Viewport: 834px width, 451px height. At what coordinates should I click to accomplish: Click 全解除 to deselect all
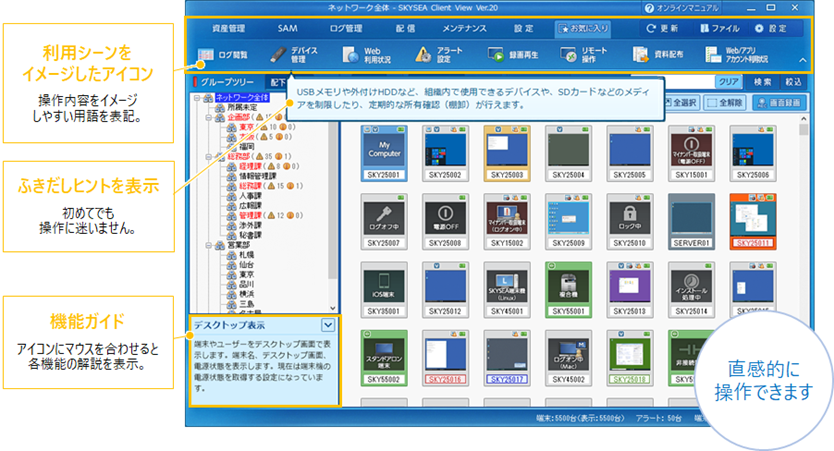[726, 103]
